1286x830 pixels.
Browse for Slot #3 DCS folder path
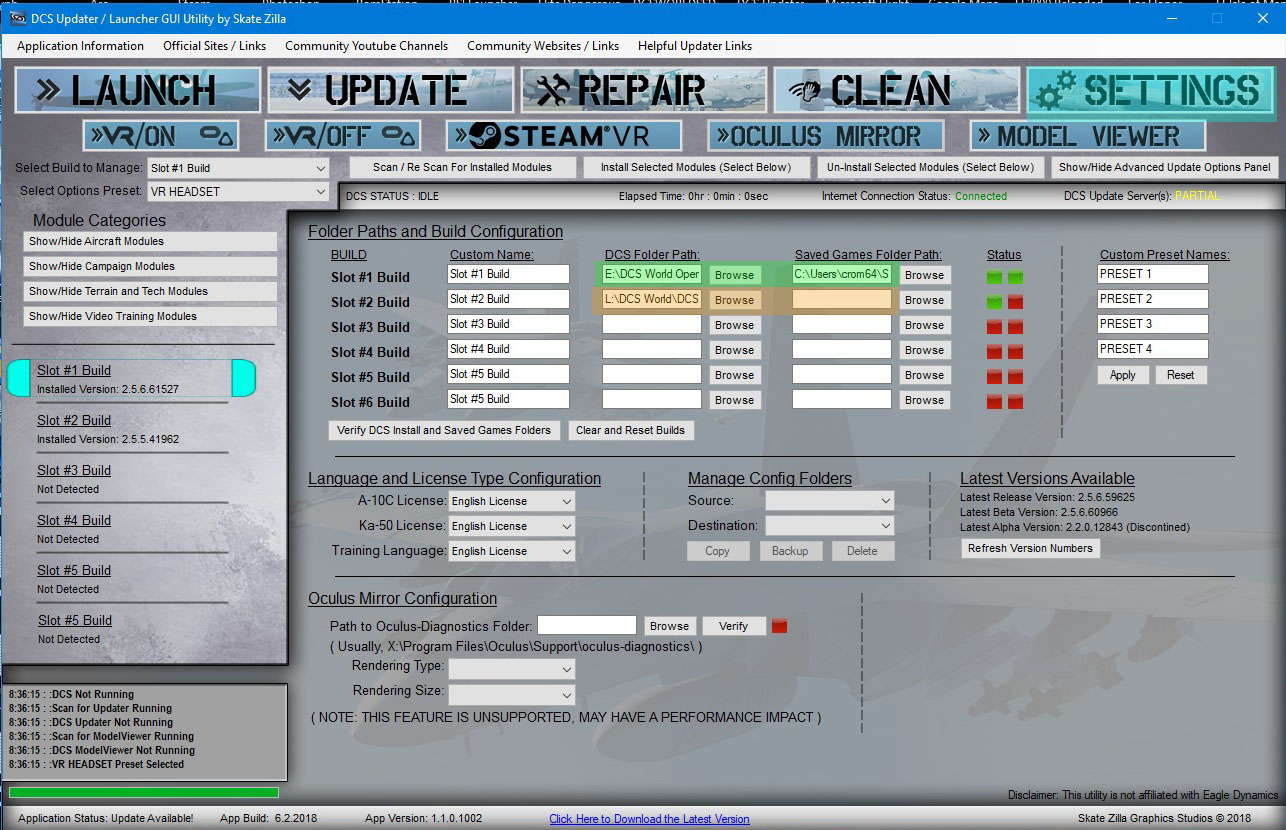pyautogui.click(x=734, y=325)
